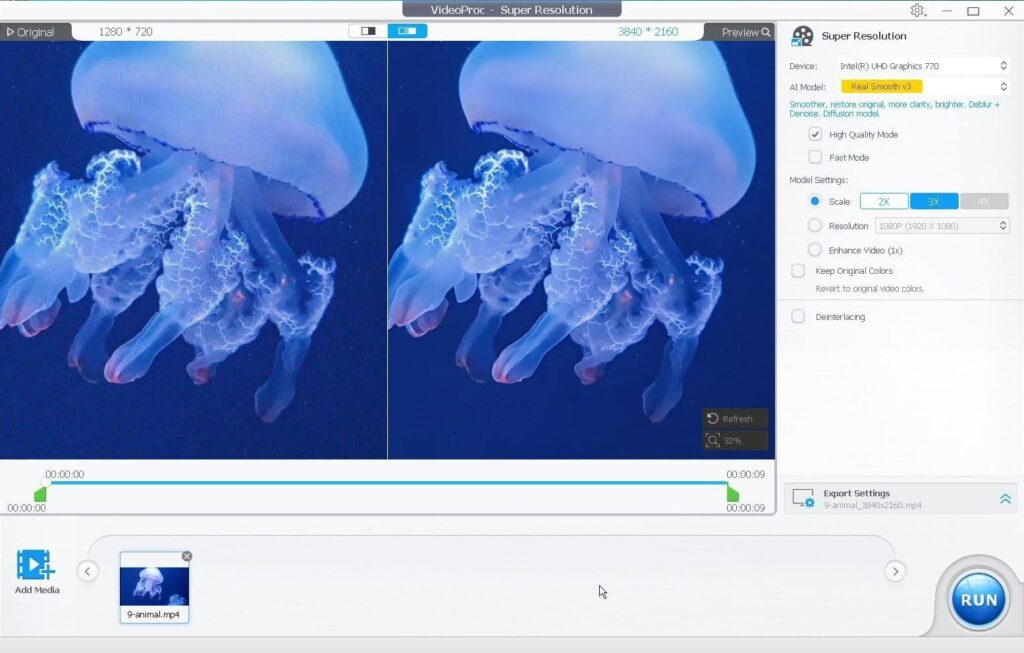
Task: Select the side-by-side compare view
Action: point(408,31)
